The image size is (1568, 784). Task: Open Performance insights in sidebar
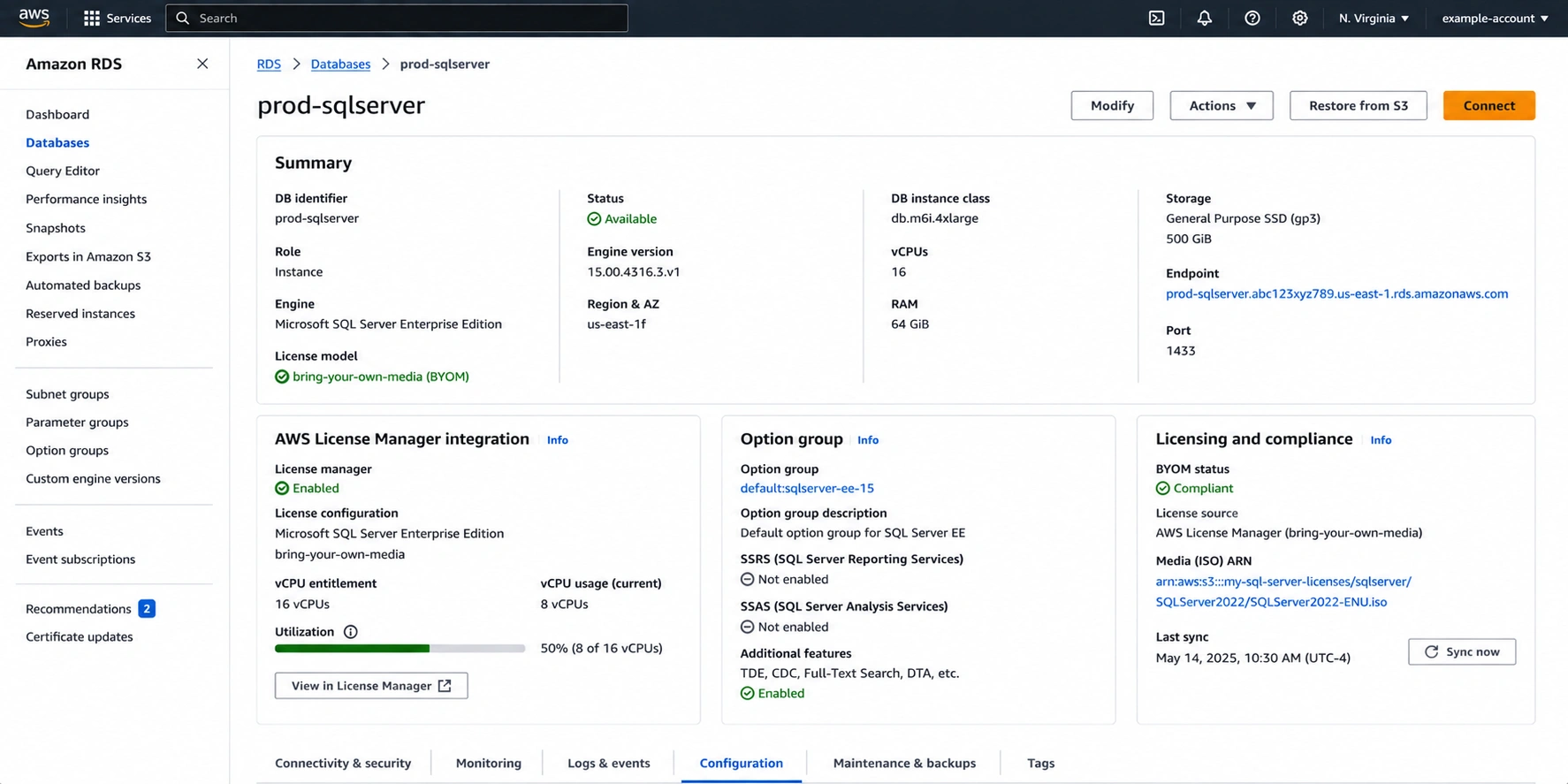pyautogui.click(x=87, y=199)
